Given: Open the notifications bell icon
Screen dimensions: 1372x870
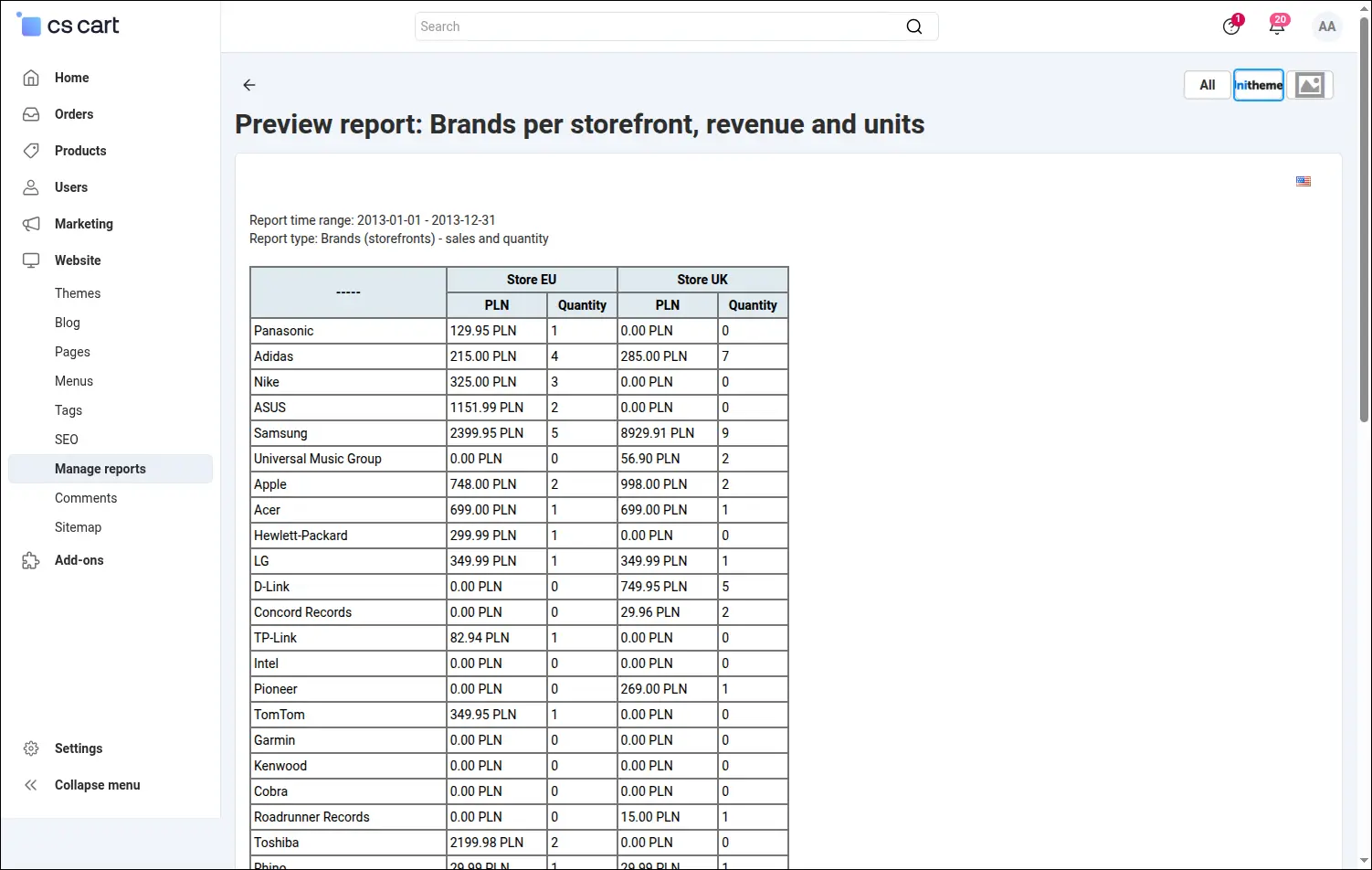Looking at the screenshot, I should (x=1277, y=27).
